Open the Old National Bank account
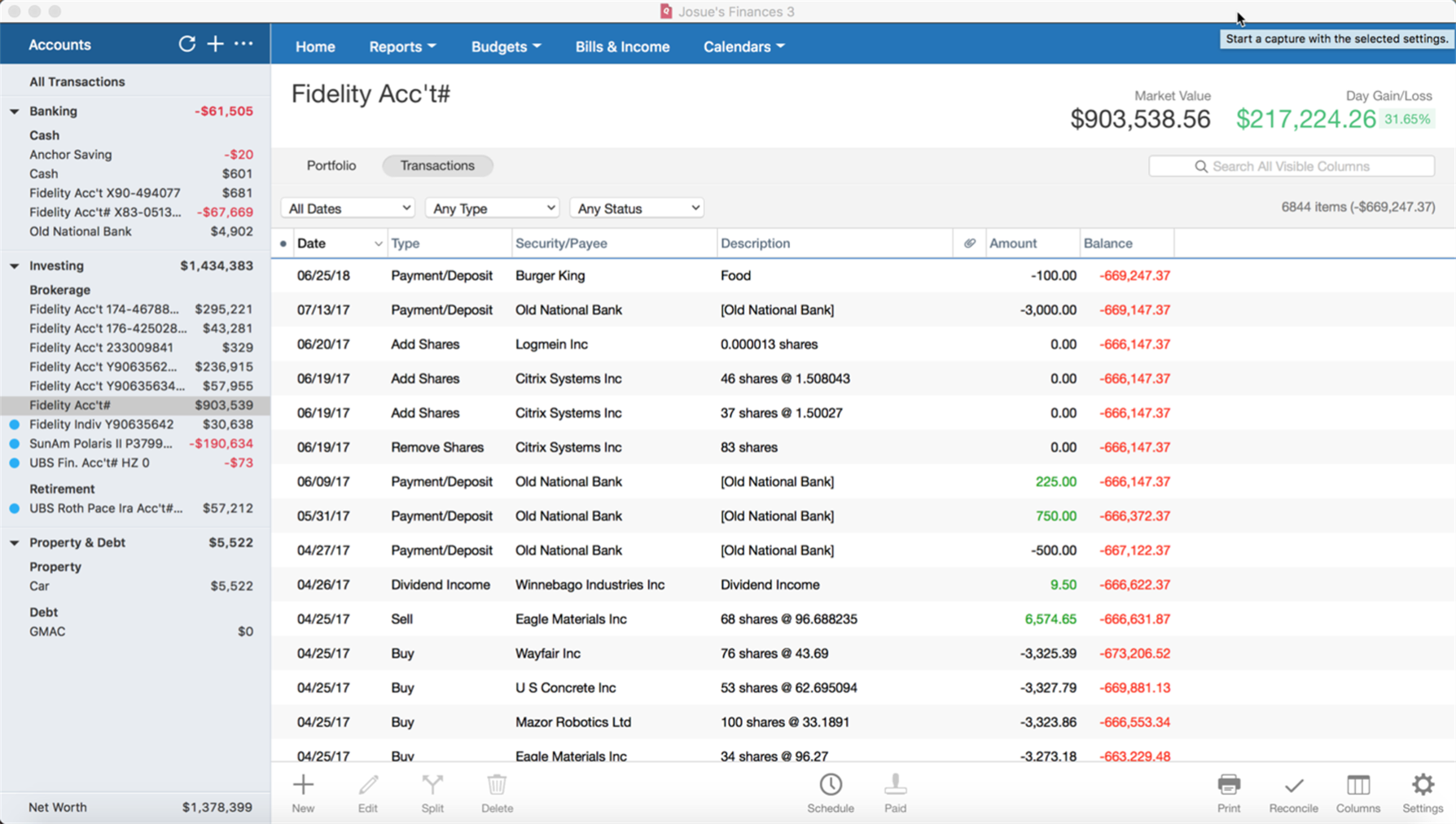 pyautogui.click(x=81, y=231)
